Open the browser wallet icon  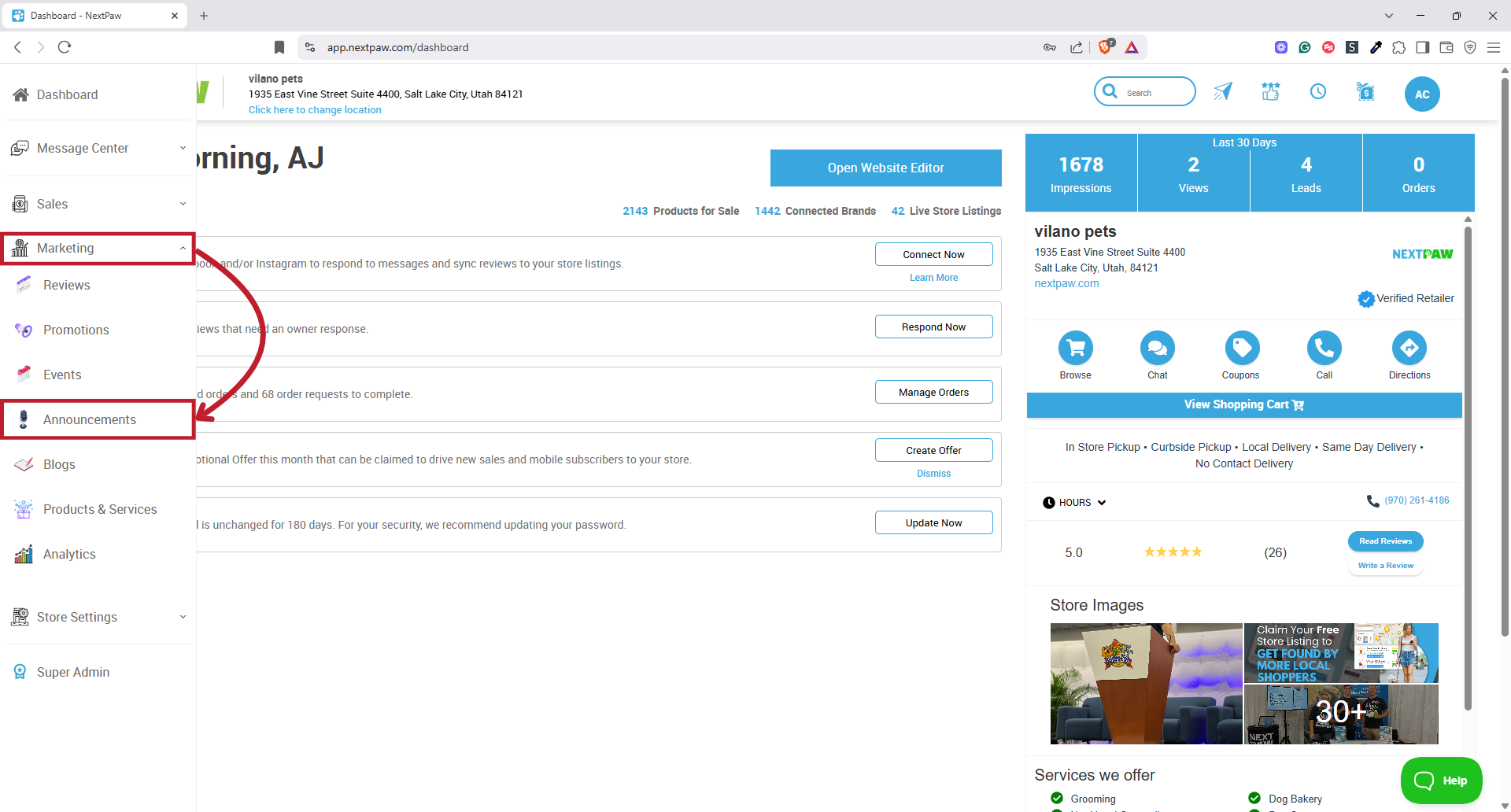point(1446,47)
